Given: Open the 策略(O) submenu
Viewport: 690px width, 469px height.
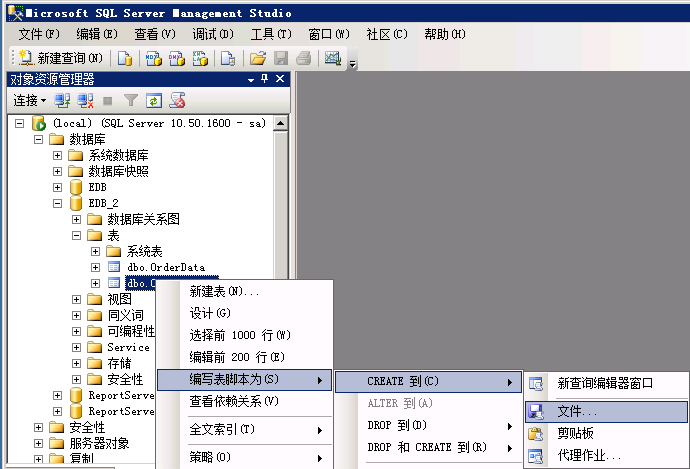Looking at the screenshot, I should [x=244, y=457].
